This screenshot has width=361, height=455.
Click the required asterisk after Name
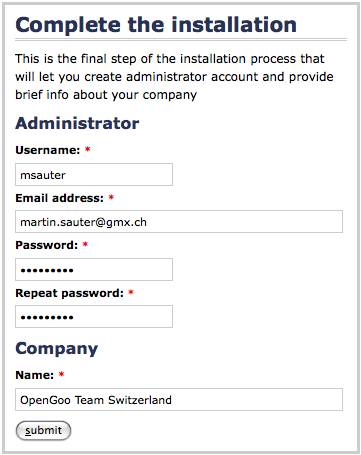coord(61,374)
